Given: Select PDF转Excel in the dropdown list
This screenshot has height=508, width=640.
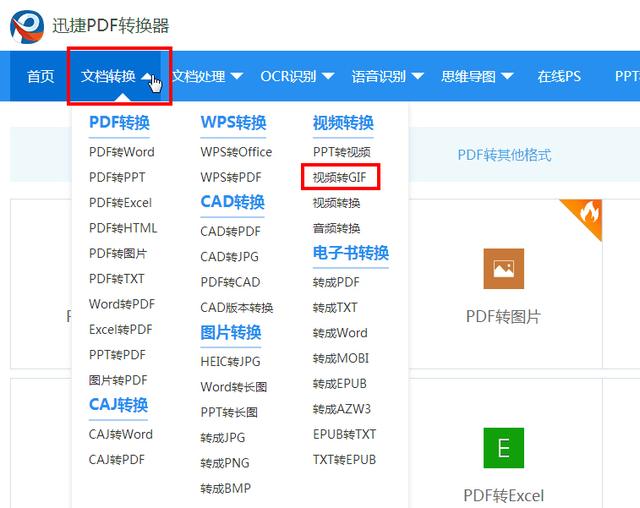Looking at the screenshot, I should coord(120,202).
